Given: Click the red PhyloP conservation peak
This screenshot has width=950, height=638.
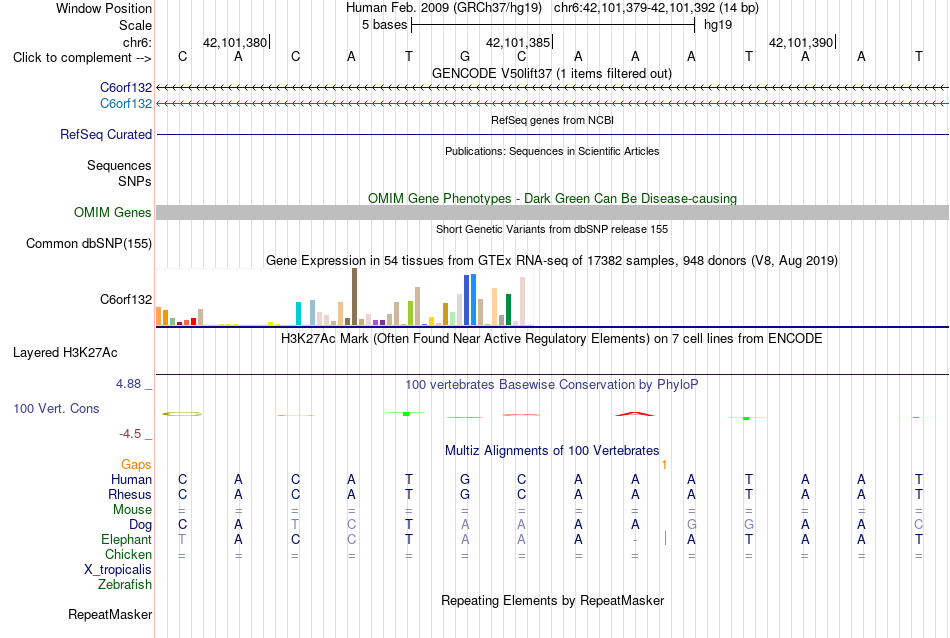Looking at the screenshot, I should (x=634, y=414).
